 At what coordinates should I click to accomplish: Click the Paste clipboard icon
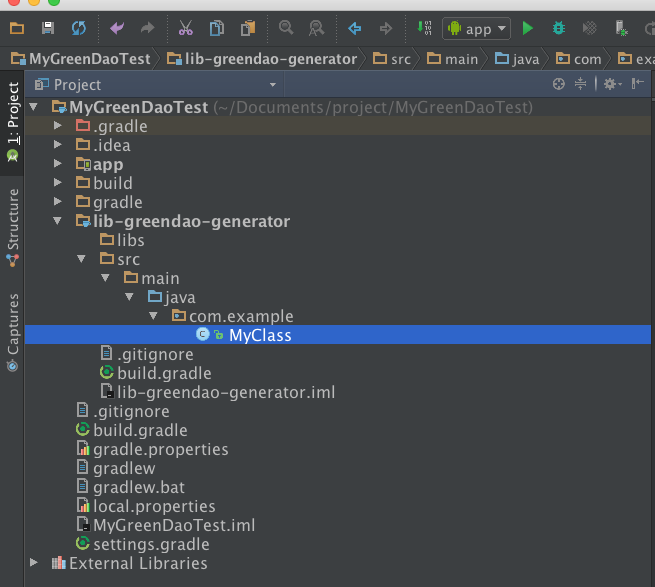(248, 28)
